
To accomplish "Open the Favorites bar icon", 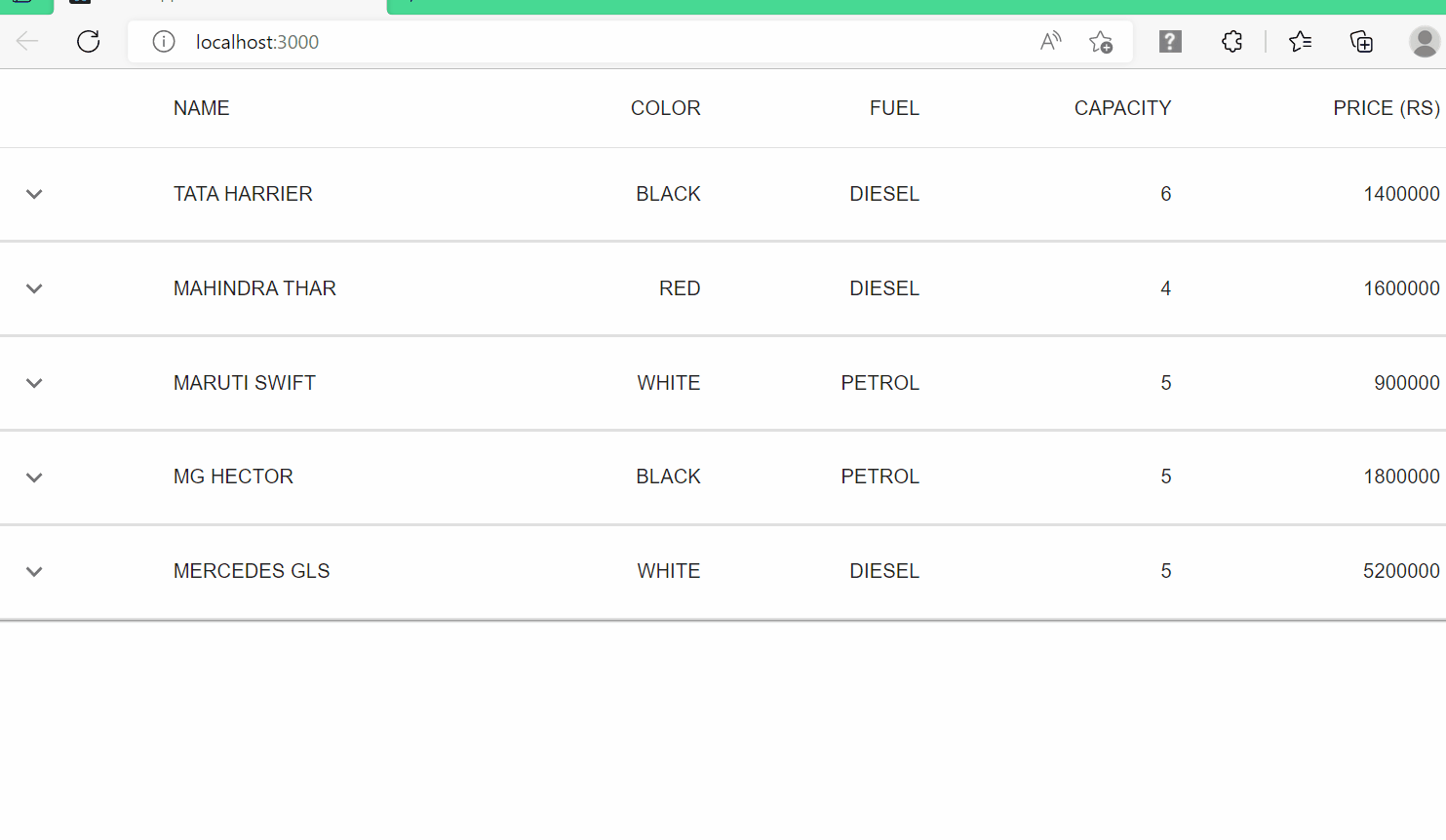I will click(1300, 42).
